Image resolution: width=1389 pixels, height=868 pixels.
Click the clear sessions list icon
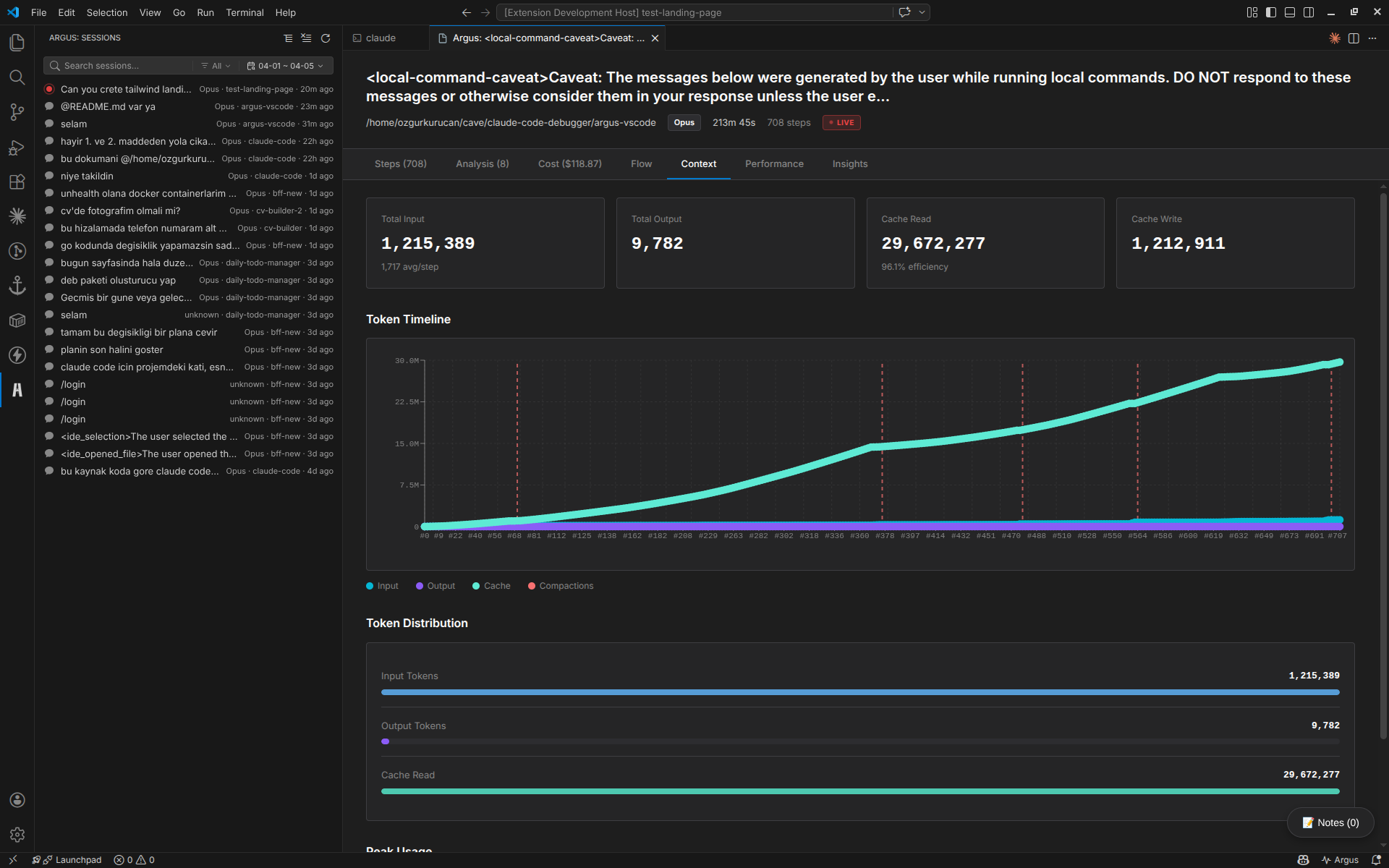point(306,38)
